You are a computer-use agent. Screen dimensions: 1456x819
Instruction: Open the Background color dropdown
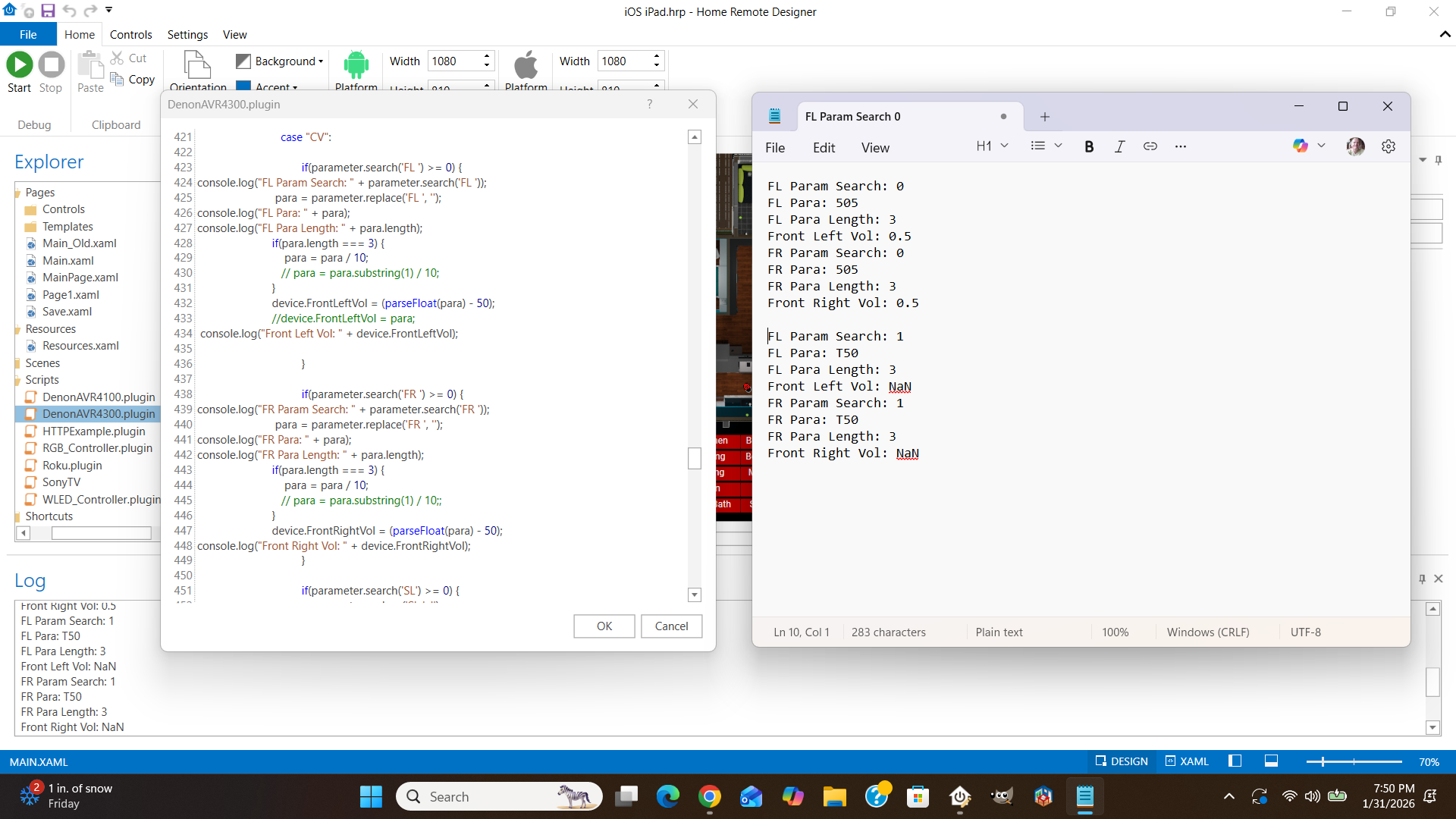(x=320, y=61)
